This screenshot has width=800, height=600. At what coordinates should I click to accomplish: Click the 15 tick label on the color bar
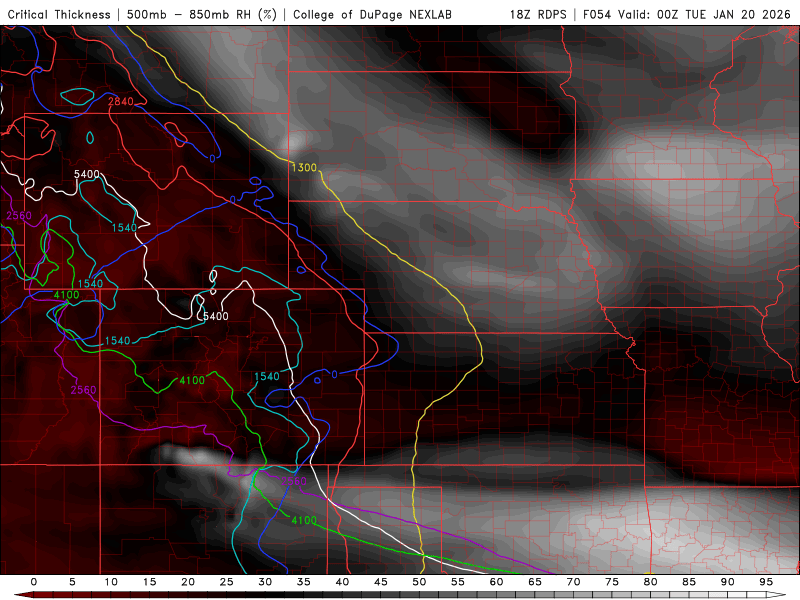point(149,582)
